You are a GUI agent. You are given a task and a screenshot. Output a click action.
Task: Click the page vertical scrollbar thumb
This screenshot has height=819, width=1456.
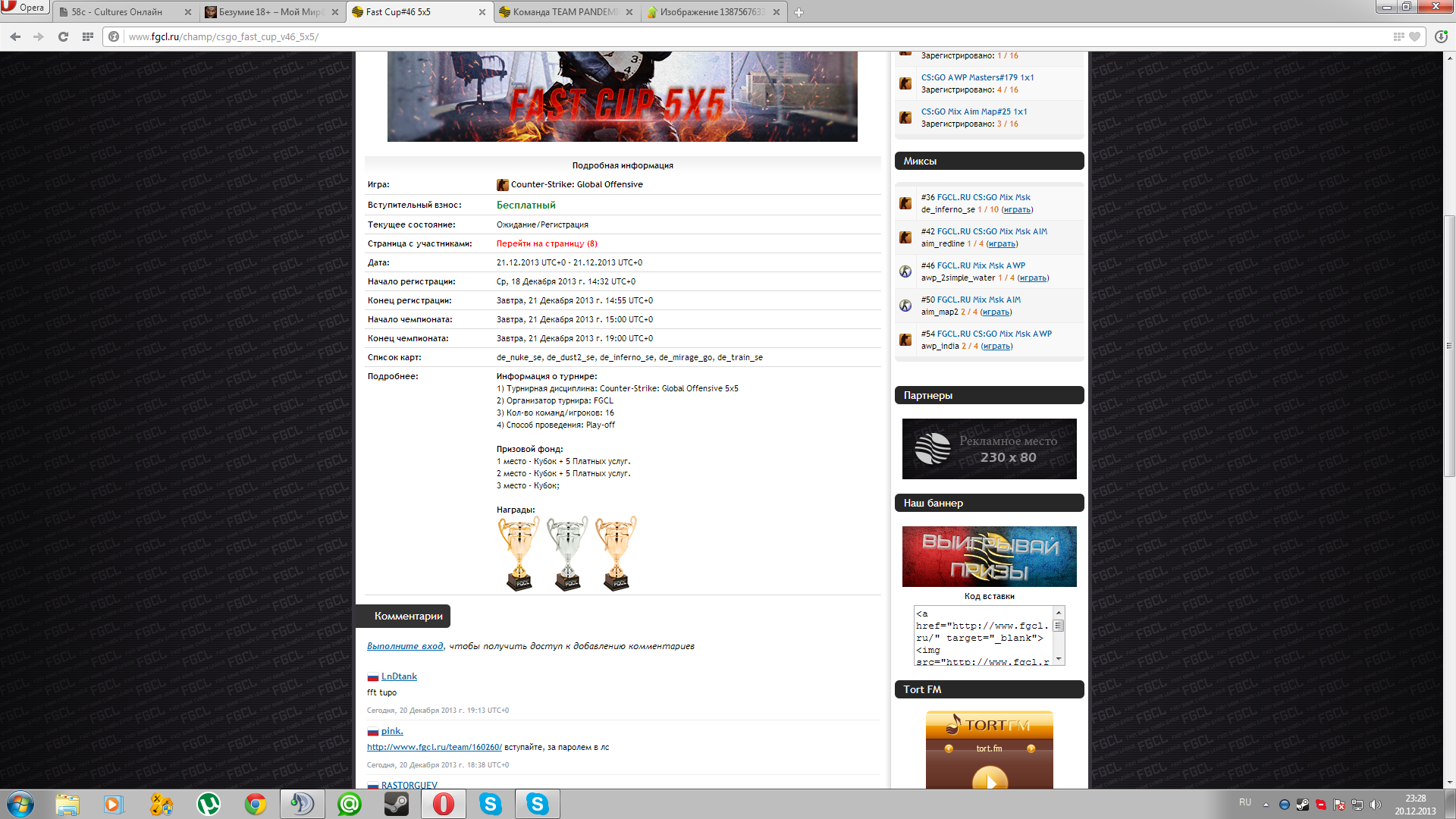tap(1449, 345)
